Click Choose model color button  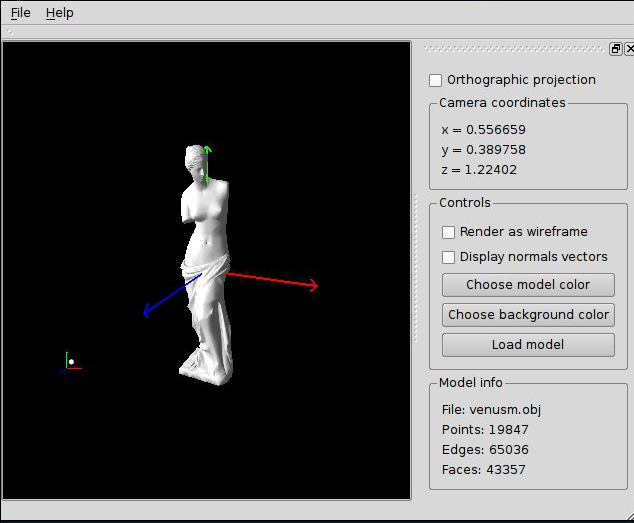pos(528,285)
